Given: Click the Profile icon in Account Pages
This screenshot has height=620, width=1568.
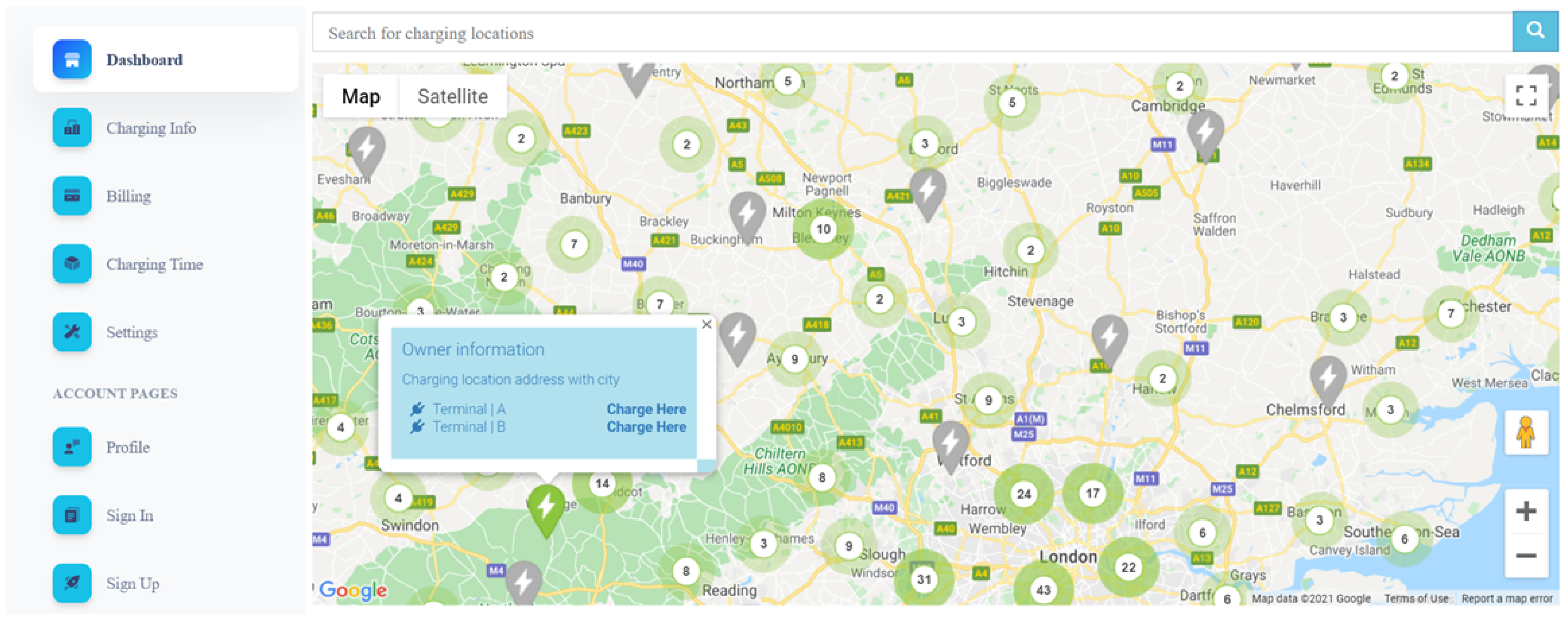Looking at the screenshot, I should point(72,447).
